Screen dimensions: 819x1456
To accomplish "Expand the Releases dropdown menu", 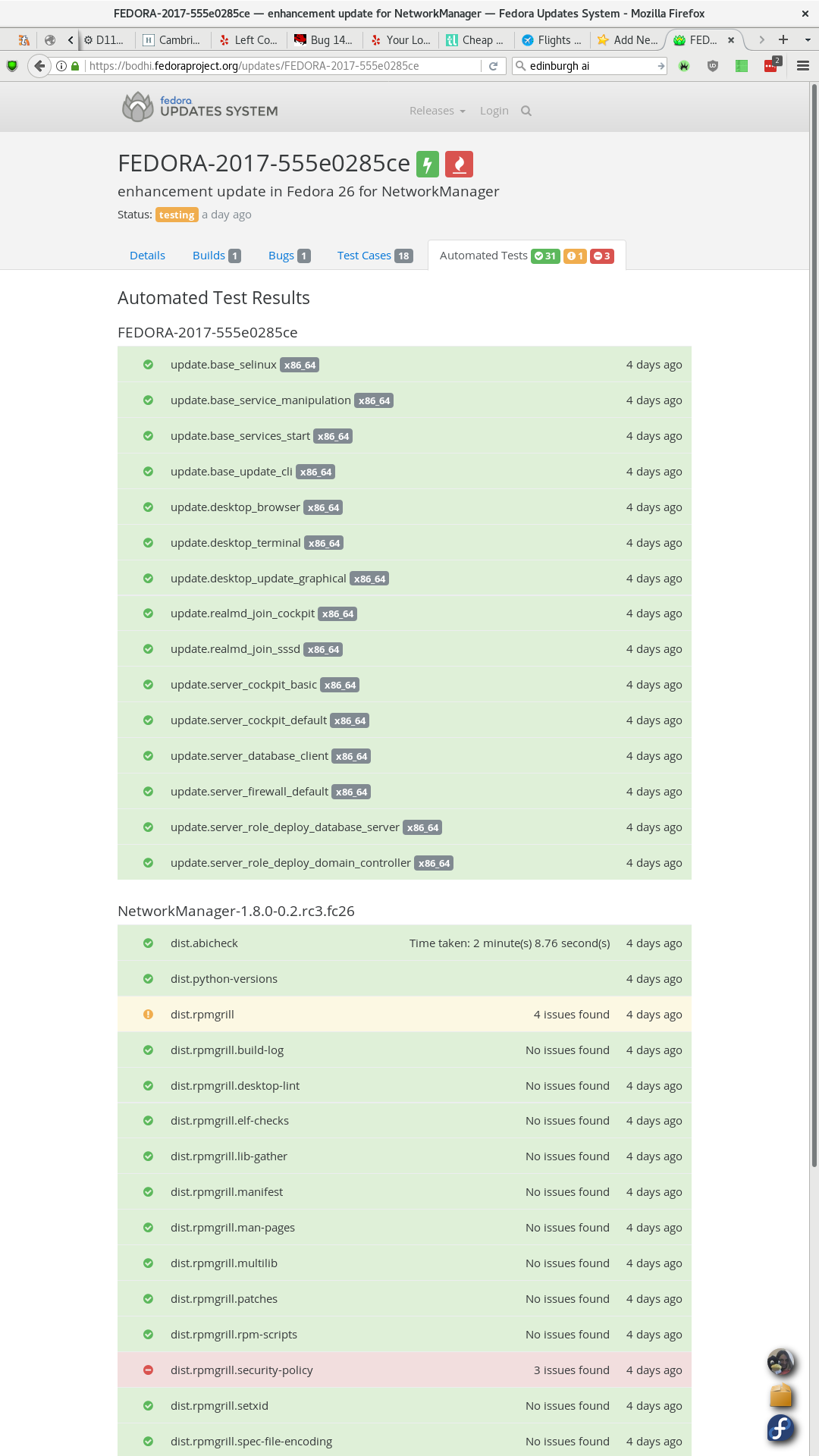I will (438, 111).
